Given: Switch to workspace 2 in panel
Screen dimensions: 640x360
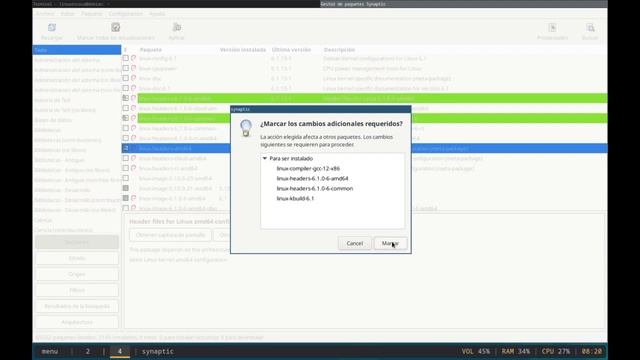Looking at the screenshot, I should 87,351.
